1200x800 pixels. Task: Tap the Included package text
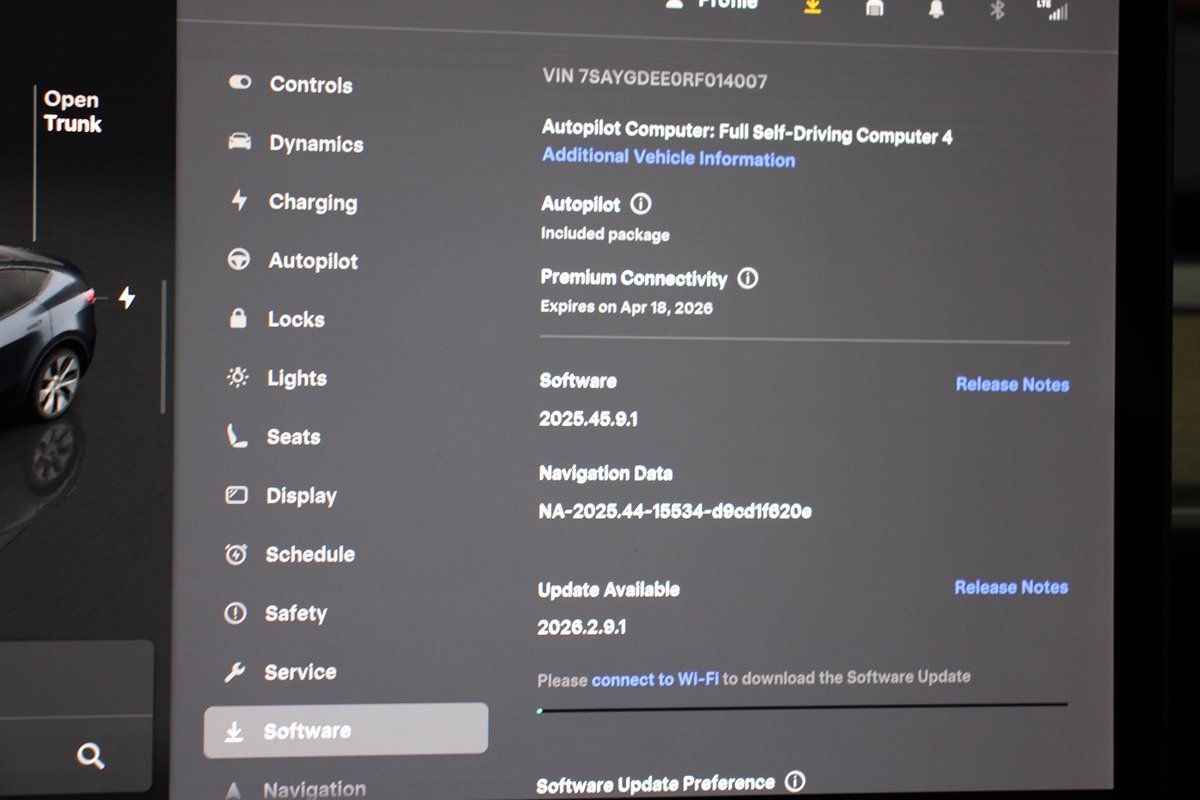click(605, 234)
